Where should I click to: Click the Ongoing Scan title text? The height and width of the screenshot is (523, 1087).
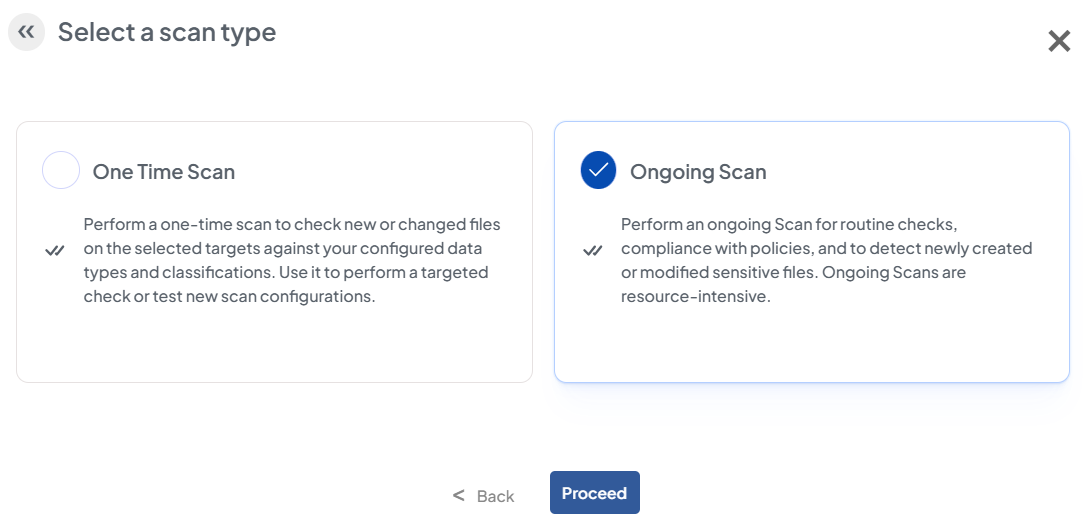tap(698, 172)
